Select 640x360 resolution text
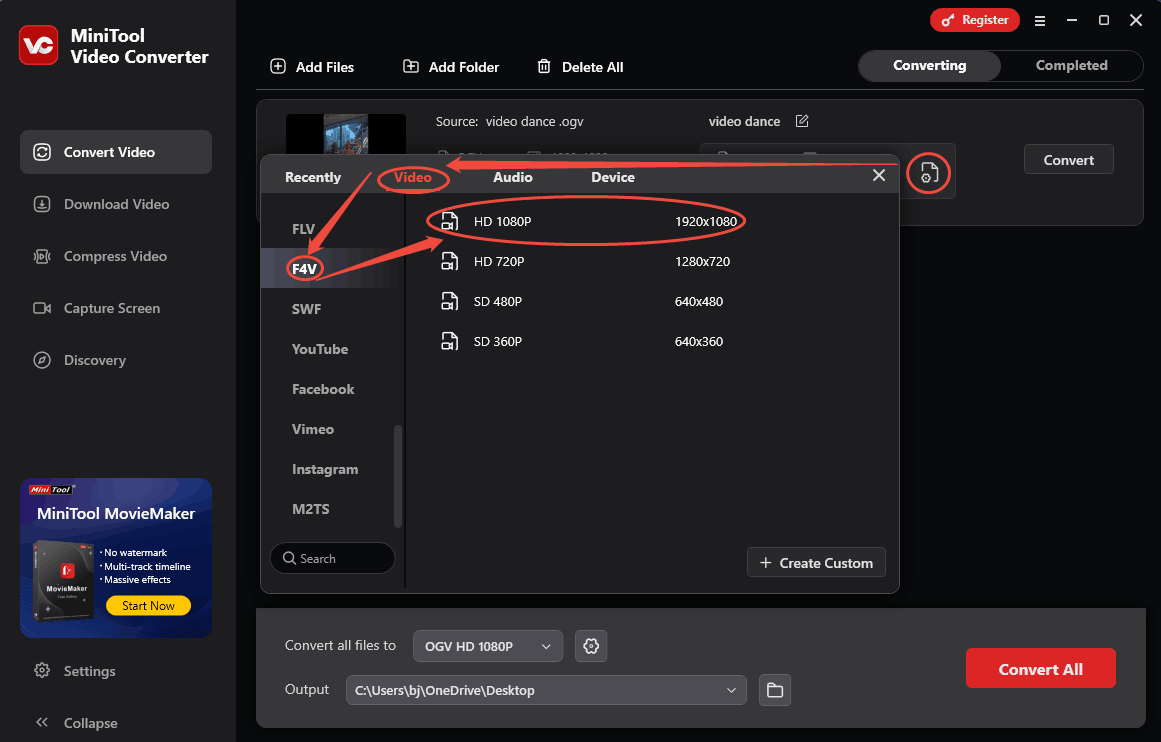Screen dimensions: 1161x742 (698, 341)
